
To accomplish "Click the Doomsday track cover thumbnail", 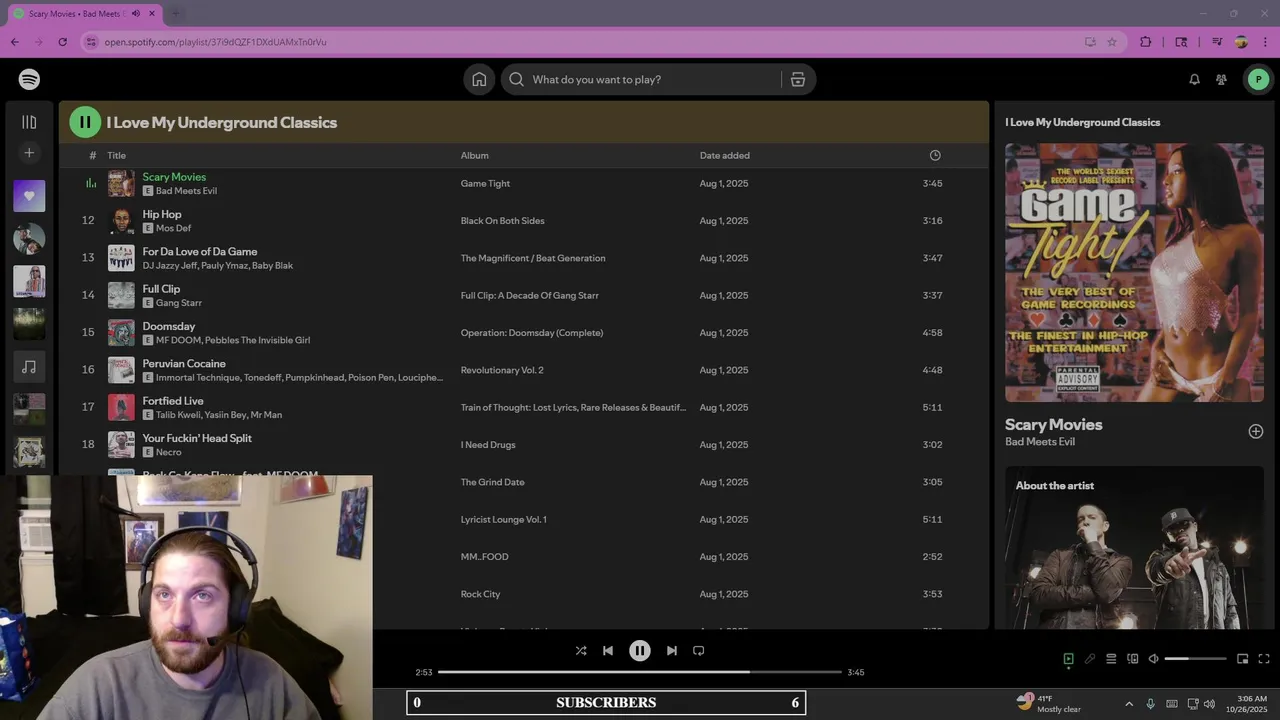I will pos(121,332).
